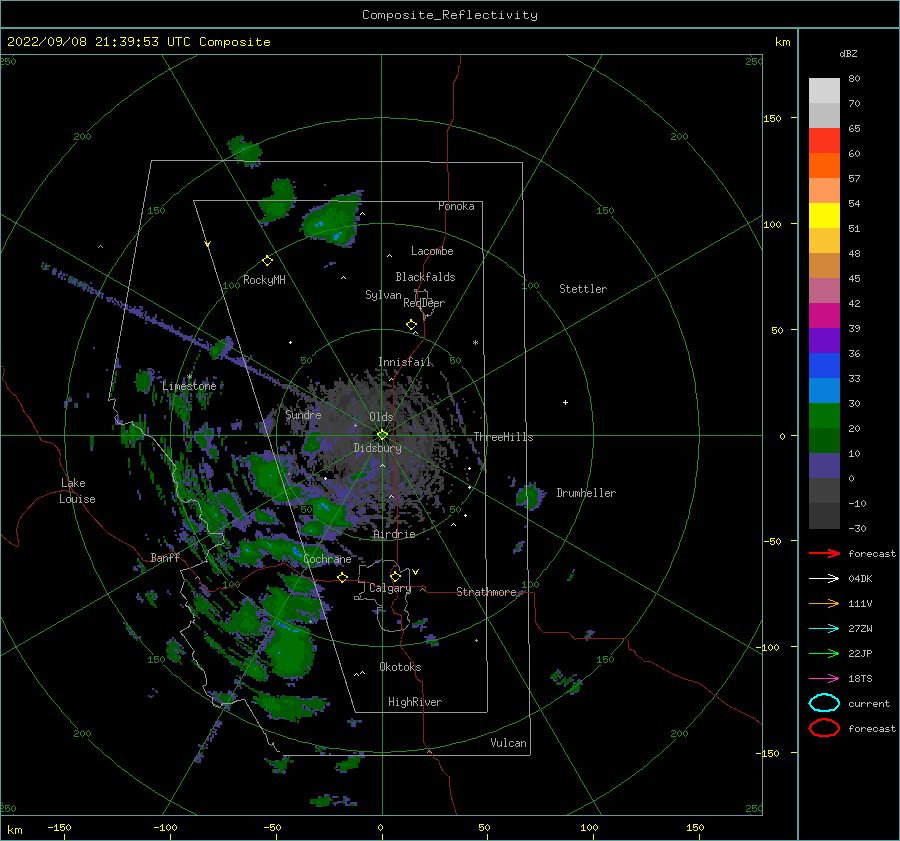Click the green 22JP arrow in legend

(x=824, y=653)
